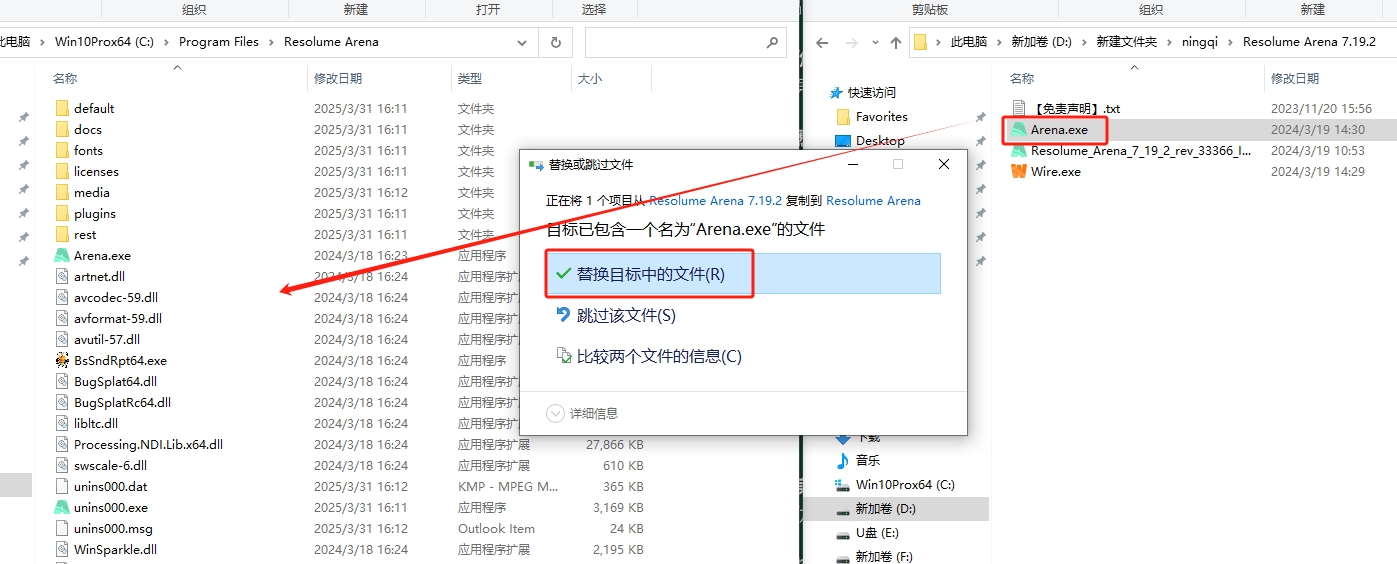
Task: Click the 【免责声明】.txt file icon
Action: click(1018, 108)
